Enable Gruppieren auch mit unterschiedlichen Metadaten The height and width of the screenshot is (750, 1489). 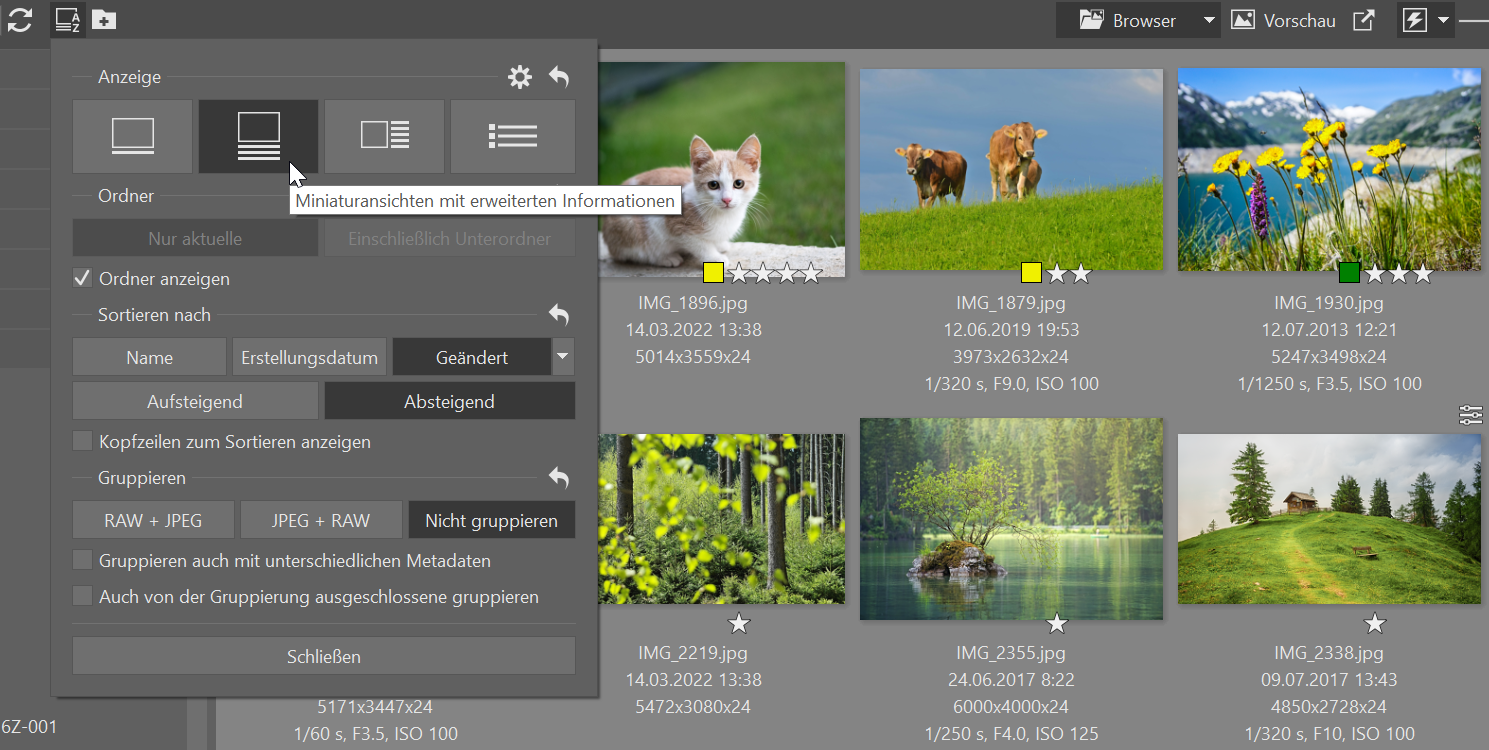pos(83,560)
